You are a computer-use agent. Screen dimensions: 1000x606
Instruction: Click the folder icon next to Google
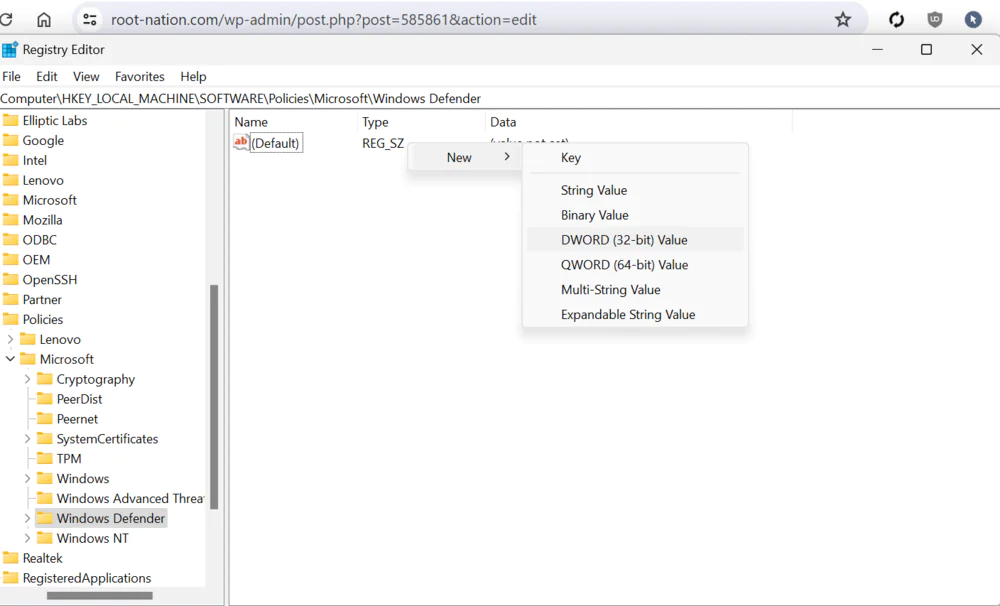tap(10, 140)
